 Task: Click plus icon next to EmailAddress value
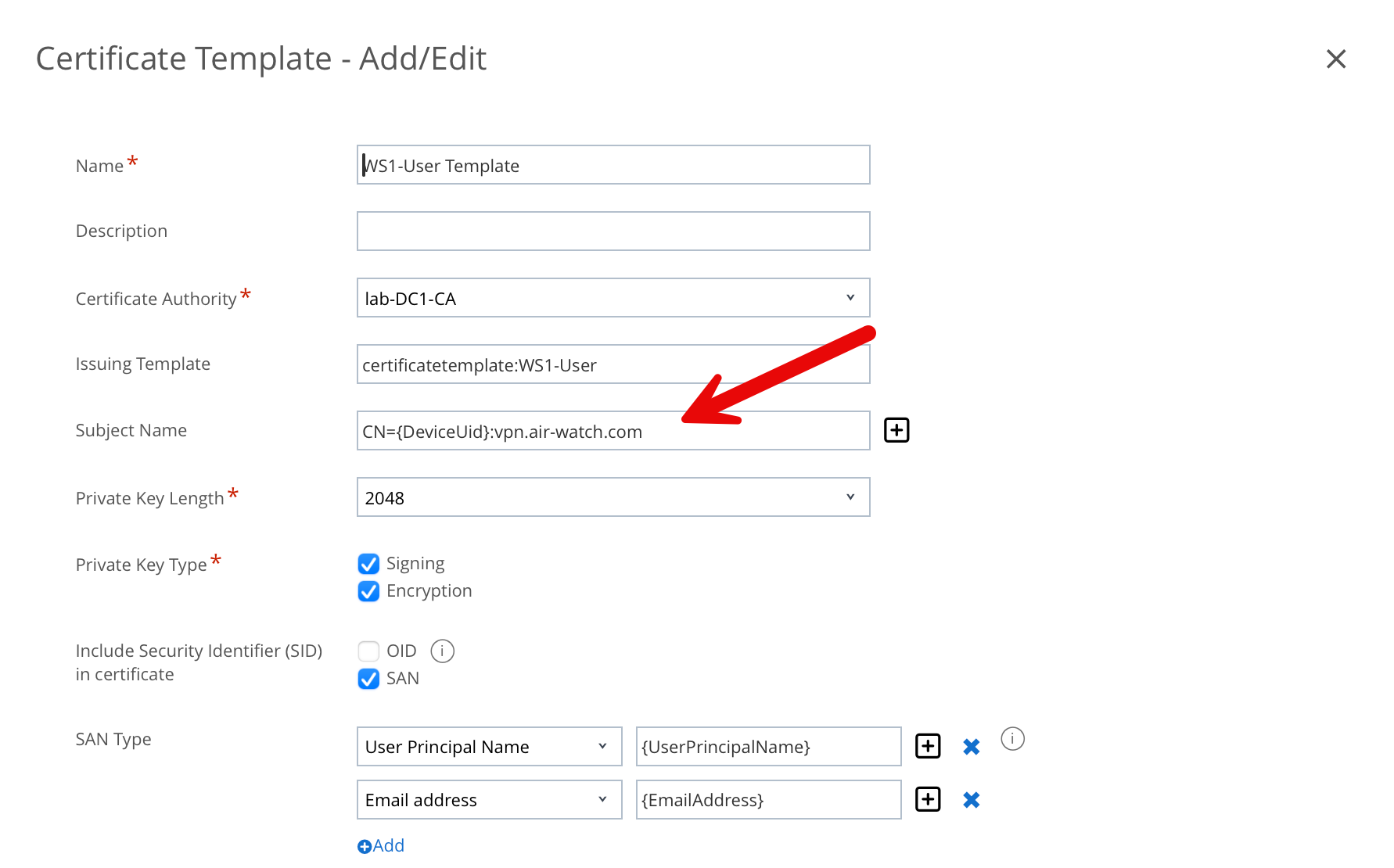(928, 799)
